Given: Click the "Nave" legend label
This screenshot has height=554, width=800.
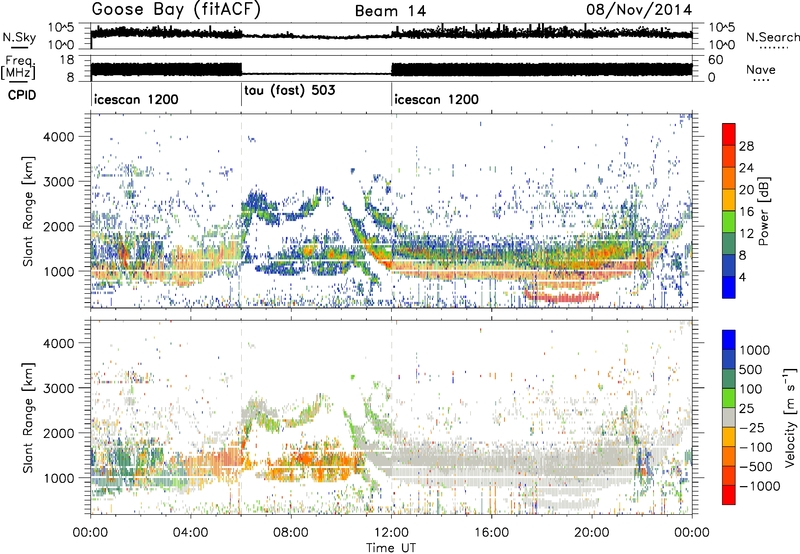Looking at the screenshot, I should 761,70.
